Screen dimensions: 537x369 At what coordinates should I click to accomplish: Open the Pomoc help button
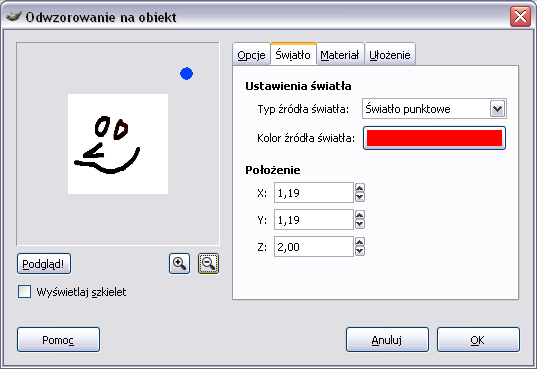(x=58, y=340)
